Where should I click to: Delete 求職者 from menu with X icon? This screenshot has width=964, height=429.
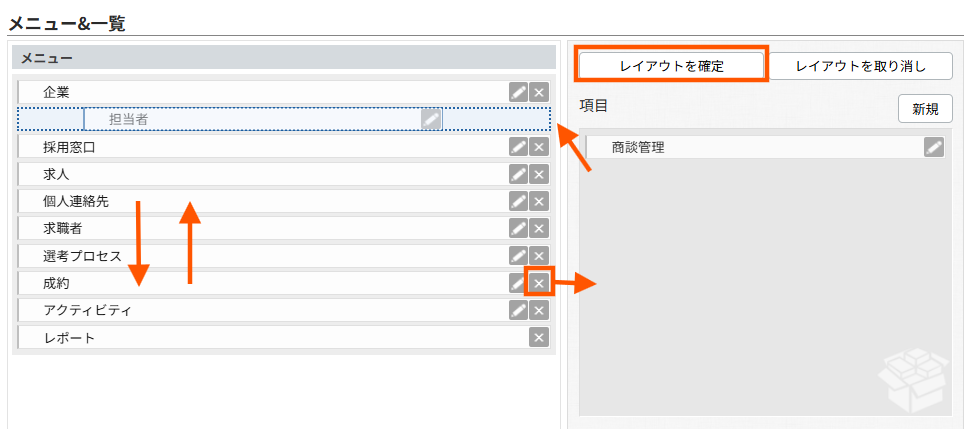(x=539, y=229)
